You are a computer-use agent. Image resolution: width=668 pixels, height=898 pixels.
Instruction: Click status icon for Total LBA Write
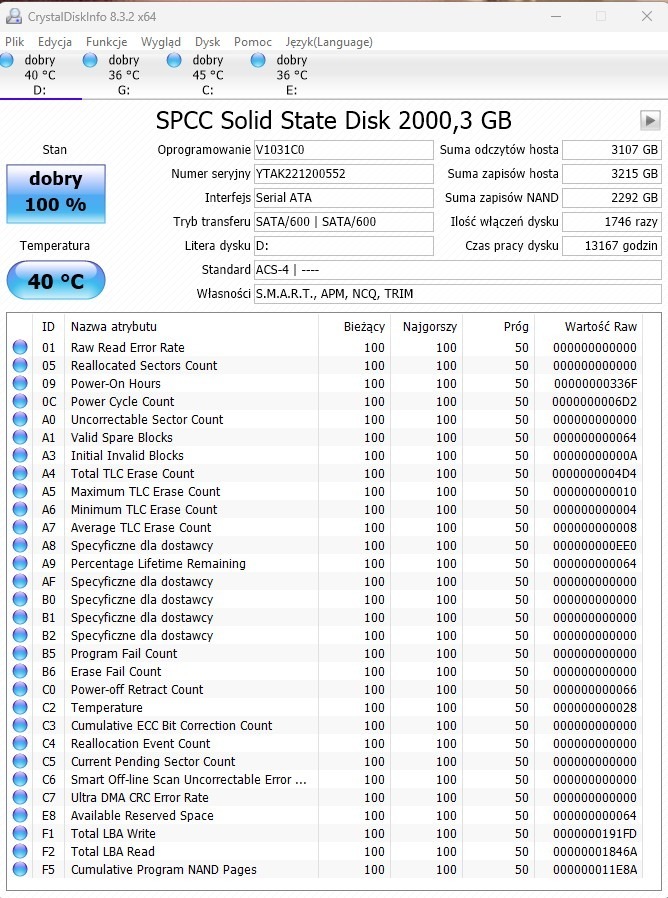pyautogui.click(x=20, y=833)
